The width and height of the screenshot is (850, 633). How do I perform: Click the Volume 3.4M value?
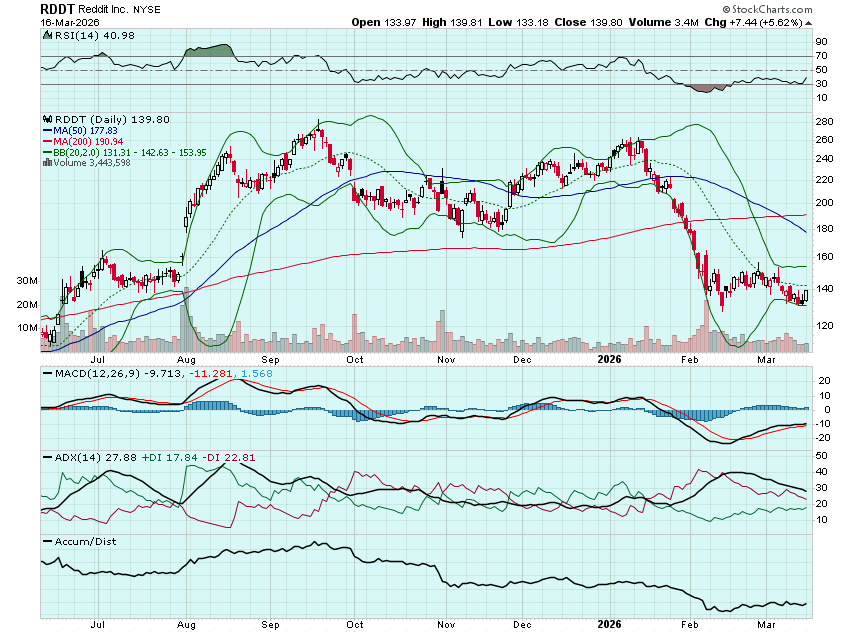click(664, 22)
